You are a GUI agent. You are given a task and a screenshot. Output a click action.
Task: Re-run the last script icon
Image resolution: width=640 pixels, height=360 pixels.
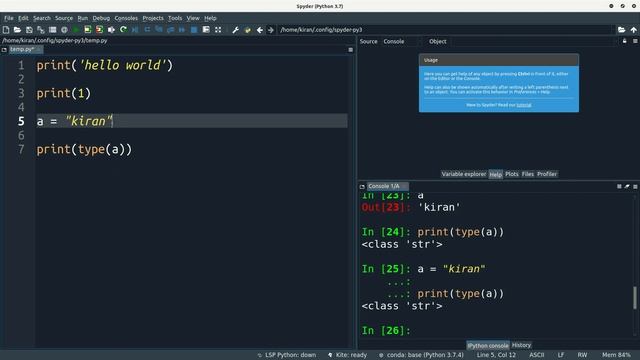point(123,30)
